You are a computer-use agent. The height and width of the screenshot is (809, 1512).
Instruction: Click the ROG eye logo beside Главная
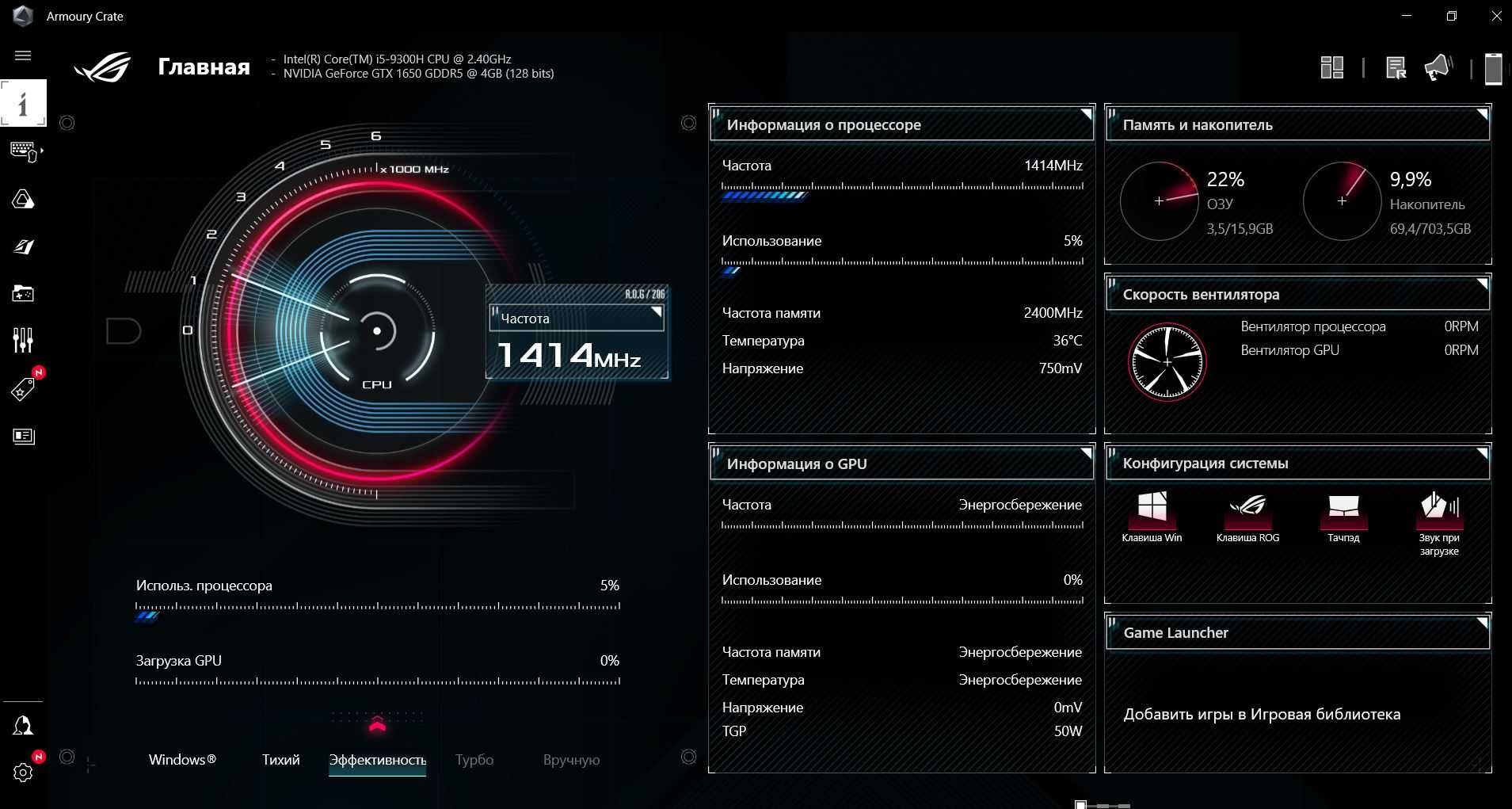click(103, 67)
